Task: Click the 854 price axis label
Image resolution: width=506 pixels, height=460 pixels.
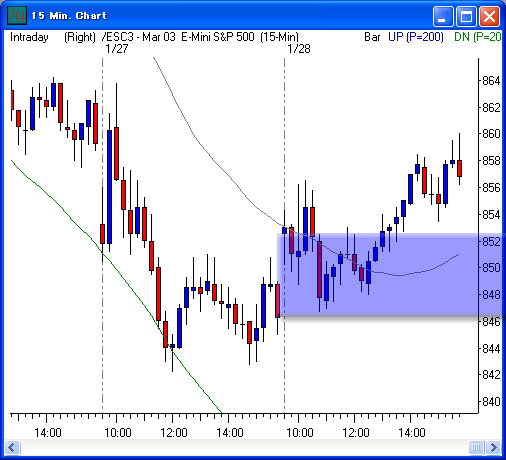Action: point(491,214)
